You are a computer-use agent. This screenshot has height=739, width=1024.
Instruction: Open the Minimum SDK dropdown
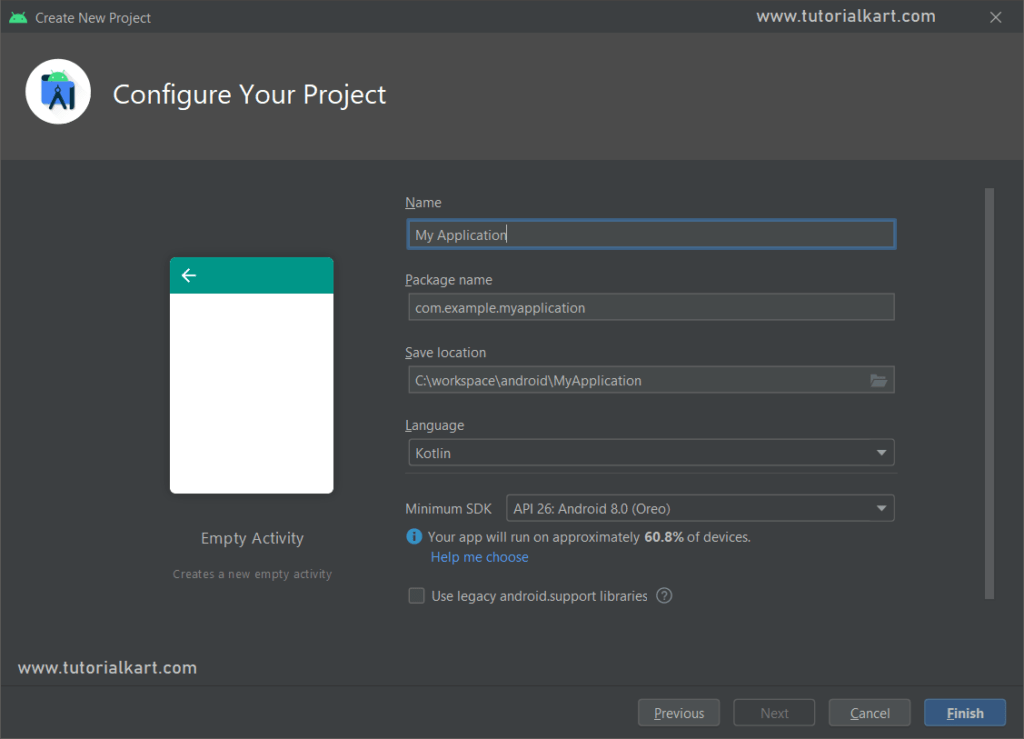click(700, 508)
